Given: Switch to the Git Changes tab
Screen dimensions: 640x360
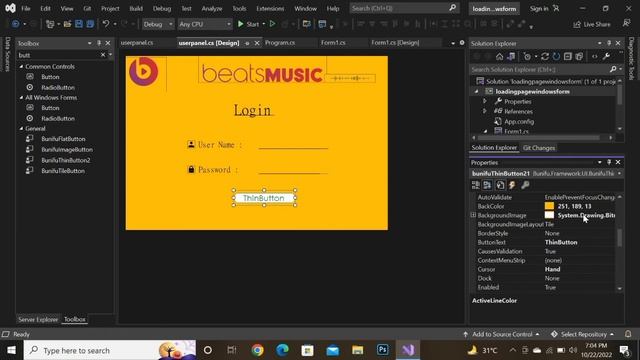Looking at the screenshot, I should (539, 148).
